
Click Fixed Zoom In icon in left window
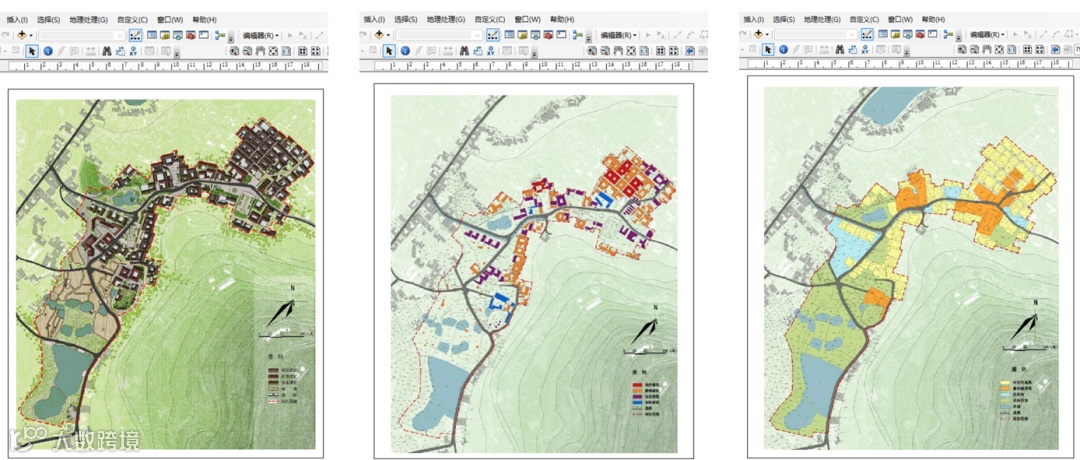[302, 51]
